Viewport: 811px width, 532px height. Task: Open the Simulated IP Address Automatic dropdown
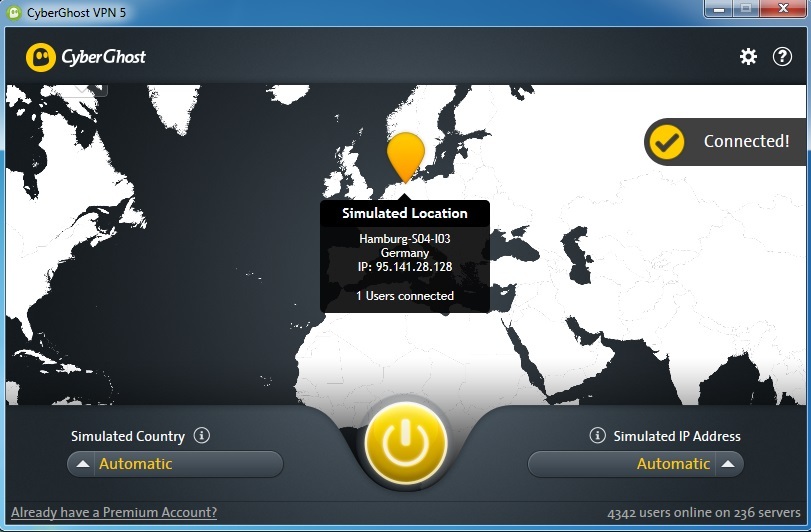(636, 464)
